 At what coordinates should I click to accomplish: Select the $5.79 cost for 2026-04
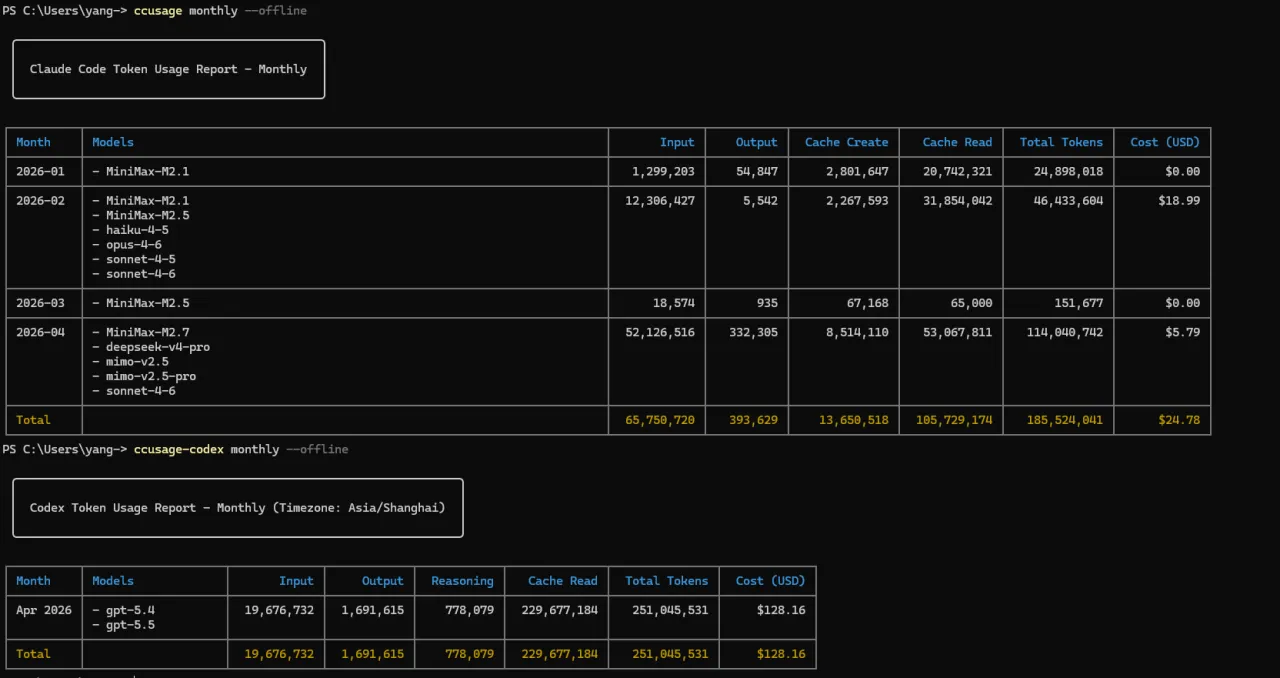tap(1182, 332)
